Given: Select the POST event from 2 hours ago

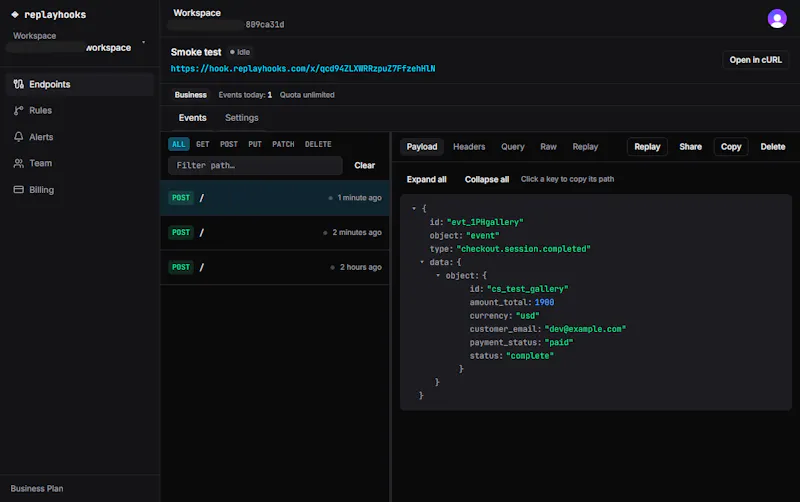Looking at the screenshot, I should pyautogui.click(x=275, y=267).
